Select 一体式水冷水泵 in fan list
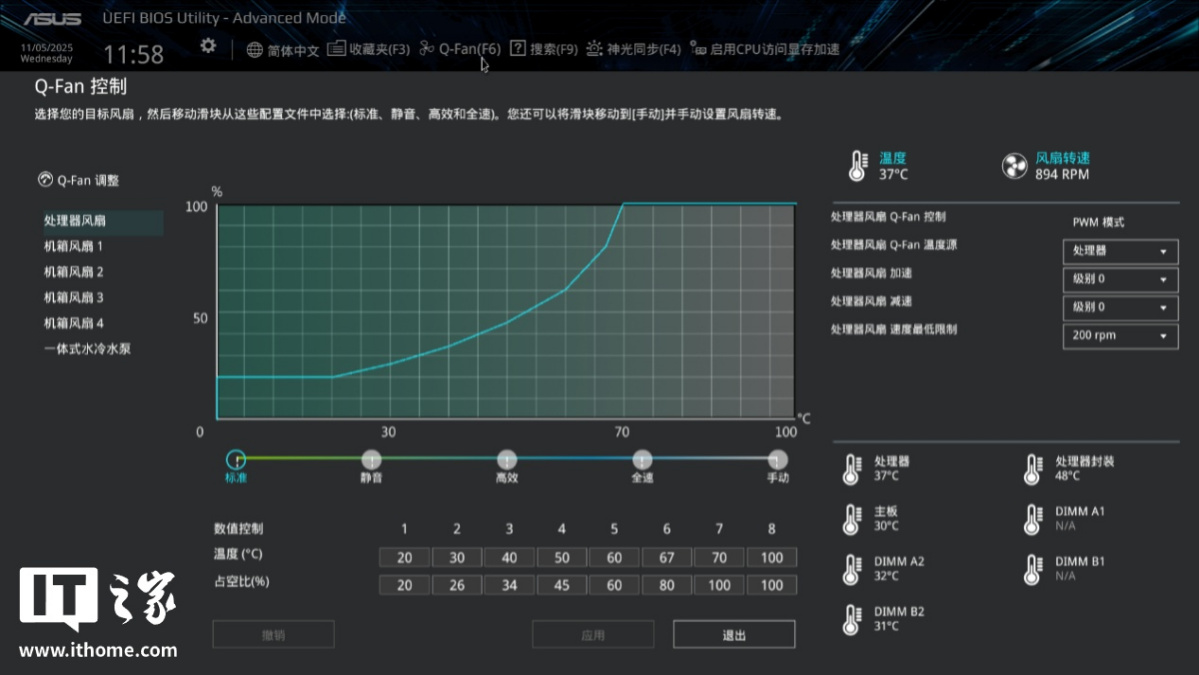The image size is (1199, 675). click(x=88, y=349)
